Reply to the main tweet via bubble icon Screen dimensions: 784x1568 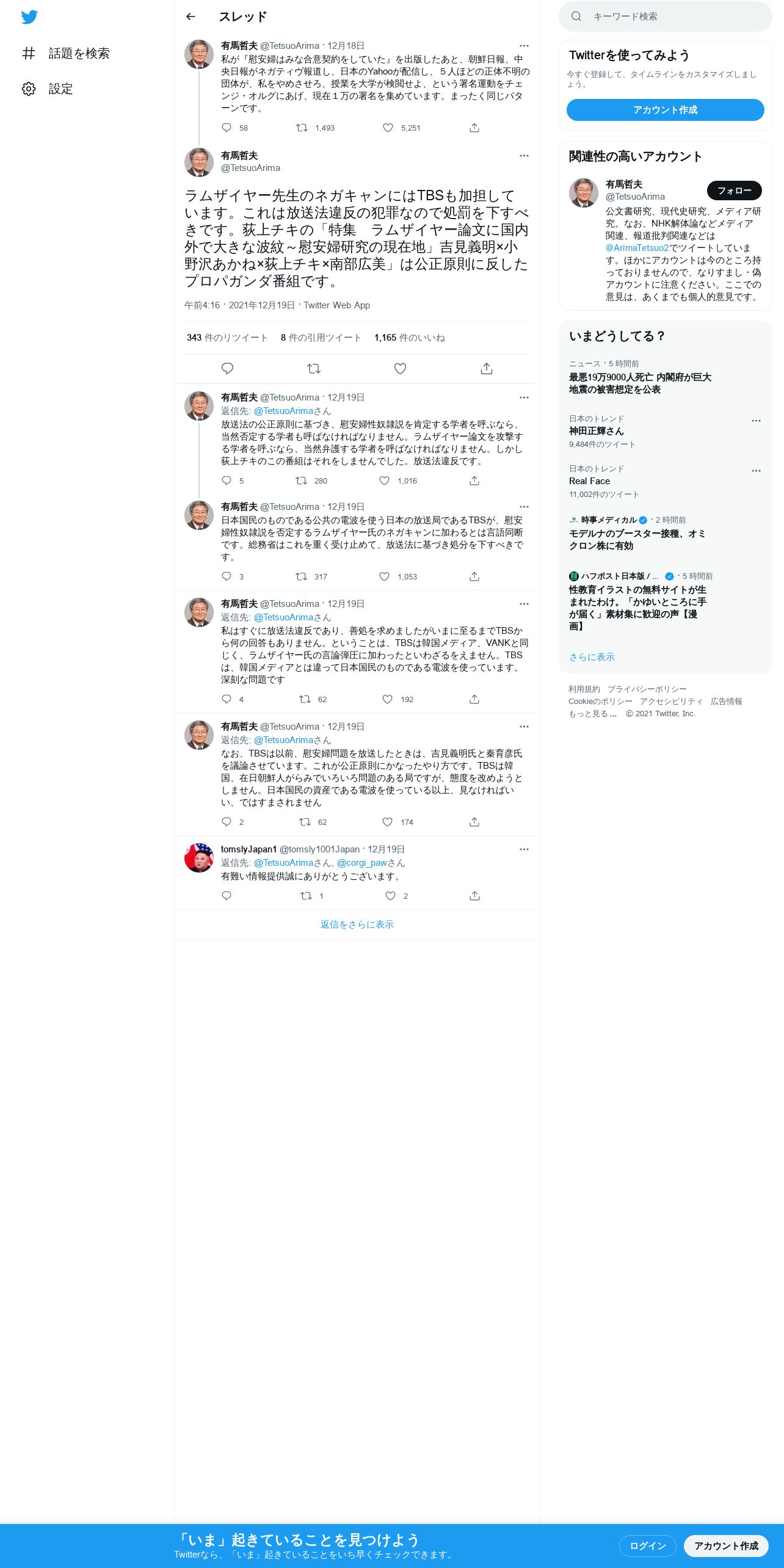pyautogui.click(x=227, y=369)
